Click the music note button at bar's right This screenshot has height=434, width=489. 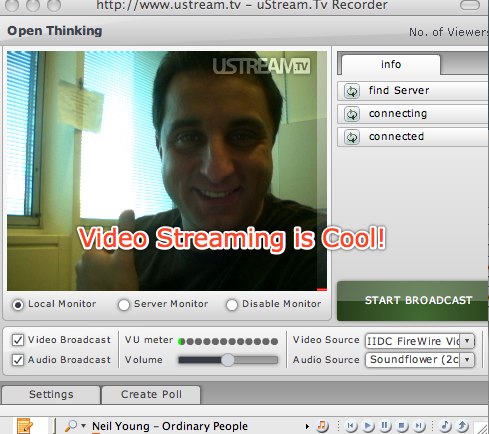(445, 426)
